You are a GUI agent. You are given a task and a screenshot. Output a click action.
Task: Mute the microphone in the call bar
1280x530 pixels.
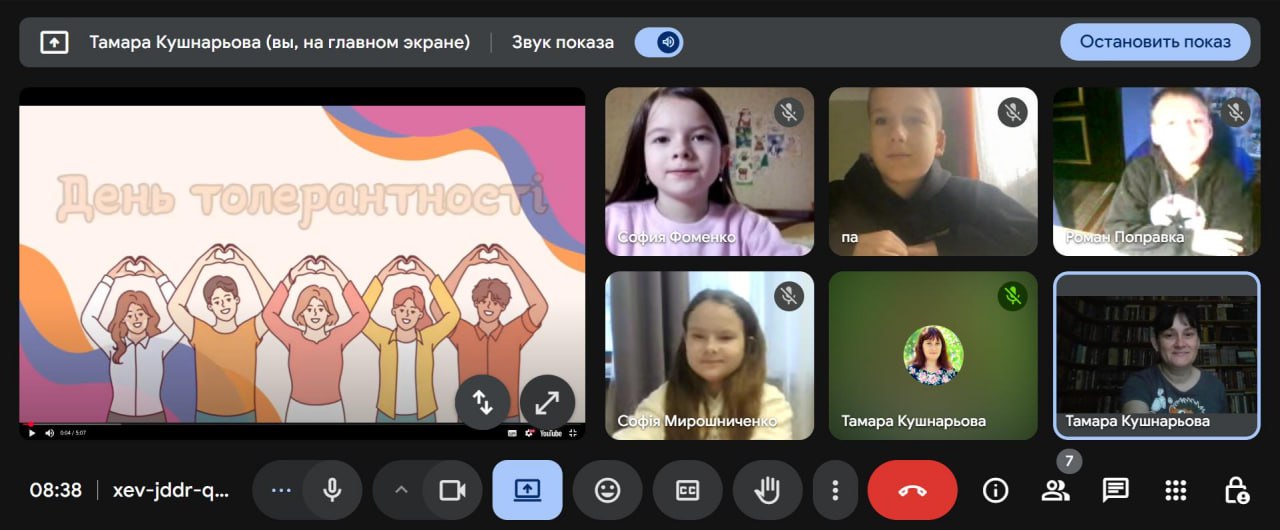pos(332,490)
